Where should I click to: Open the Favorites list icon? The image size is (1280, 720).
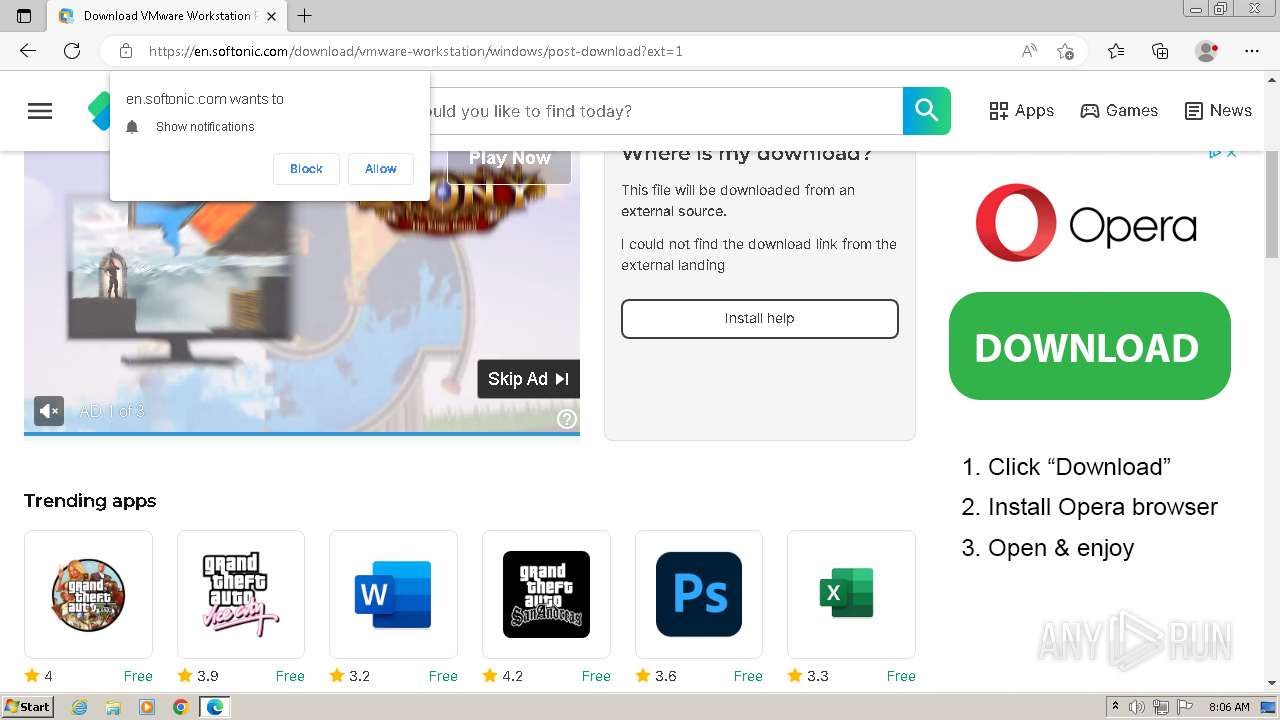1116,51
